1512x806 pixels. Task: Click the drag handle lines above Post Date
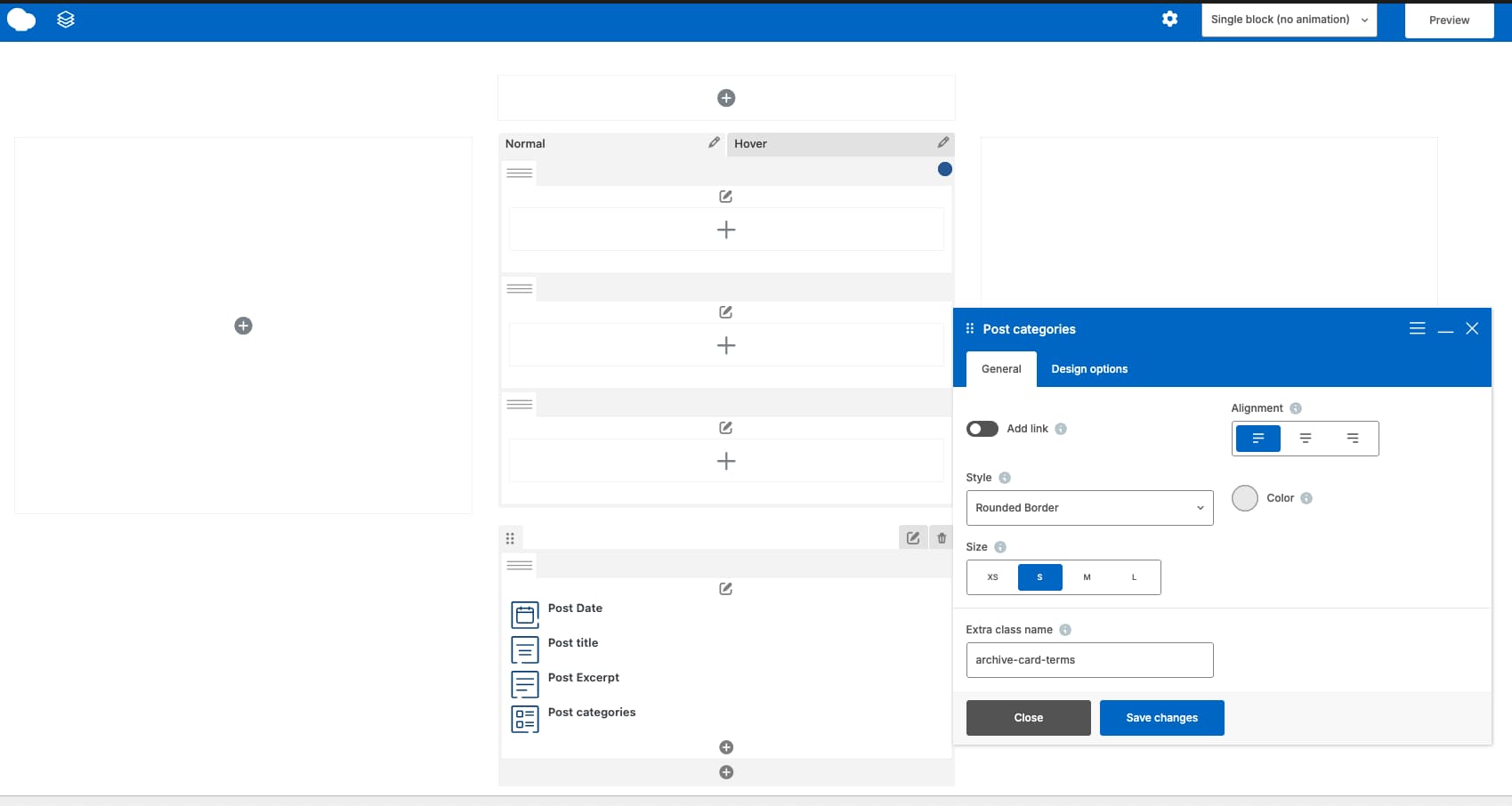pos(520,565)
